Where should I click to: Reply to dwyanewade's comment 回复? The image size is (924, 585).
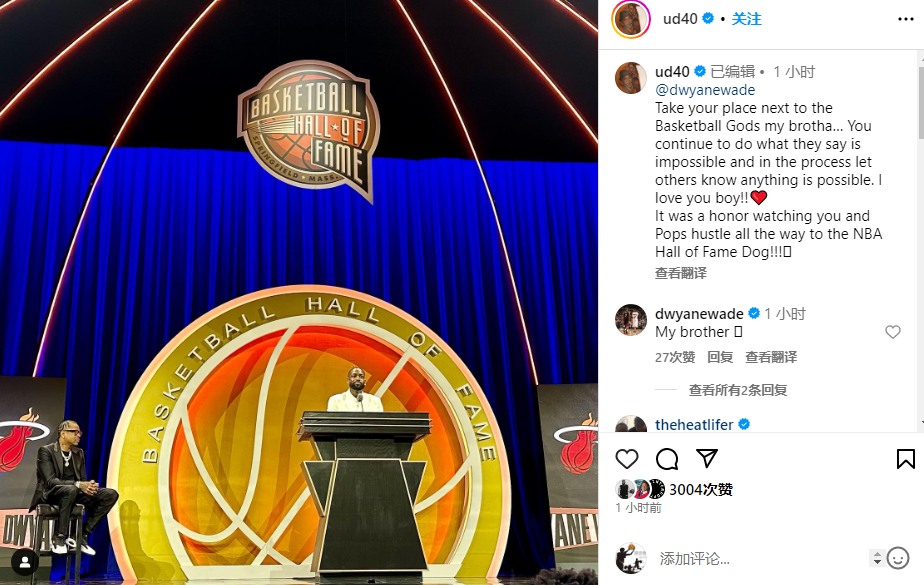(720, 357)
